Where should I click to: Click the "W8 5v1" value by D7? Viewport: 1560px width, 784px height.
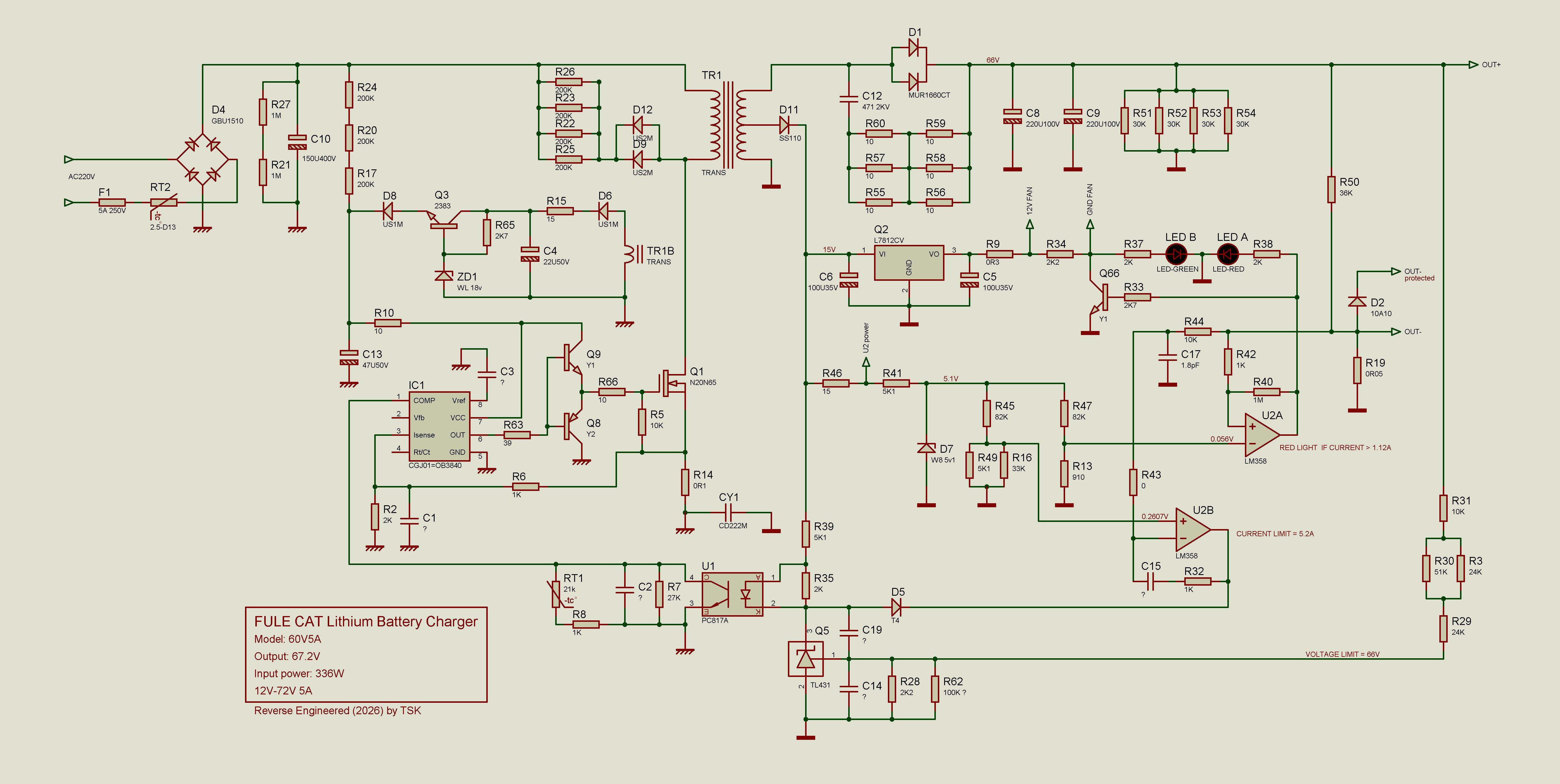943,461
